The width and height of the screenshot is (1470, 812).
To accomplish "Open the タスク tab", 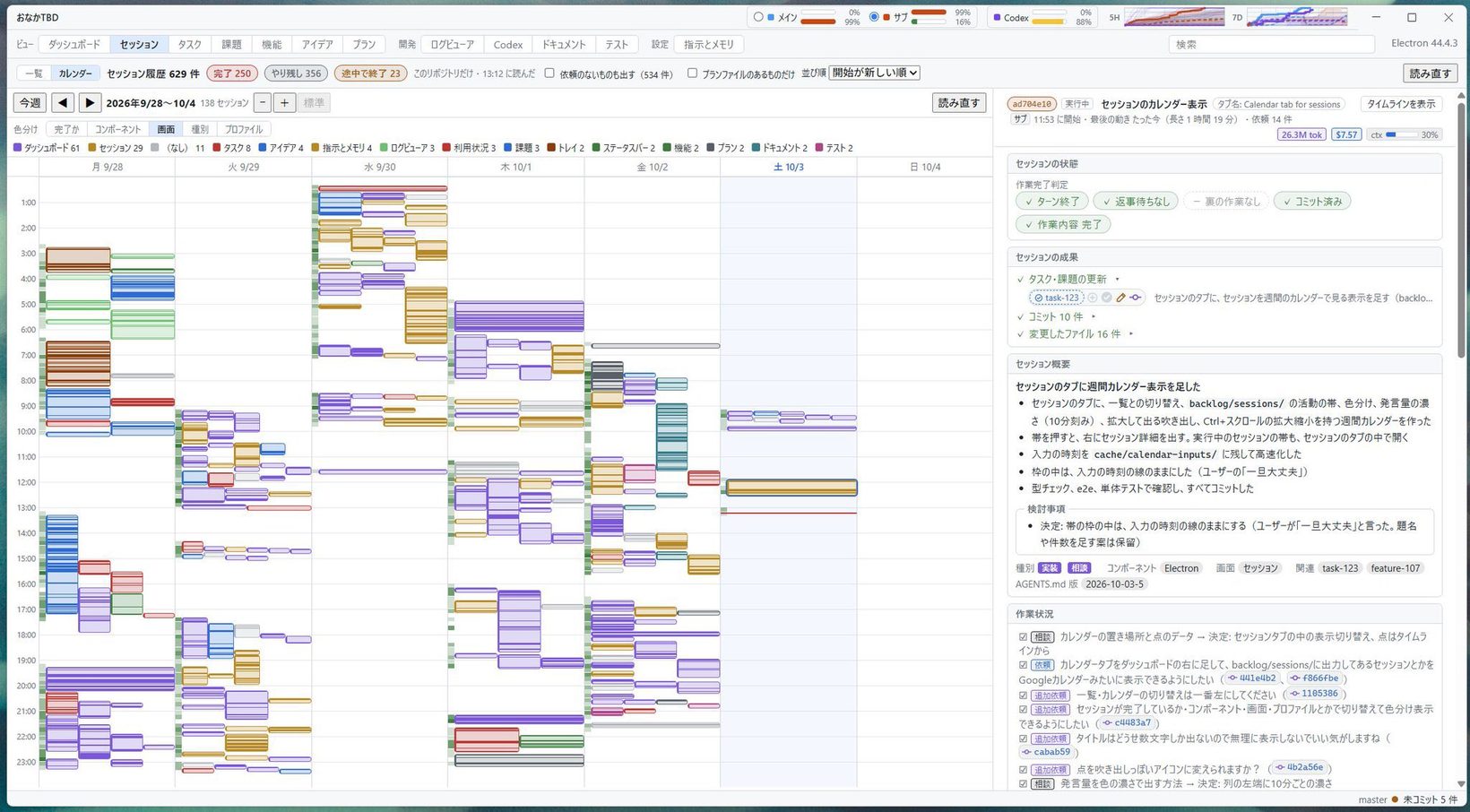I will pyautogui.click(x=189, y=44).
